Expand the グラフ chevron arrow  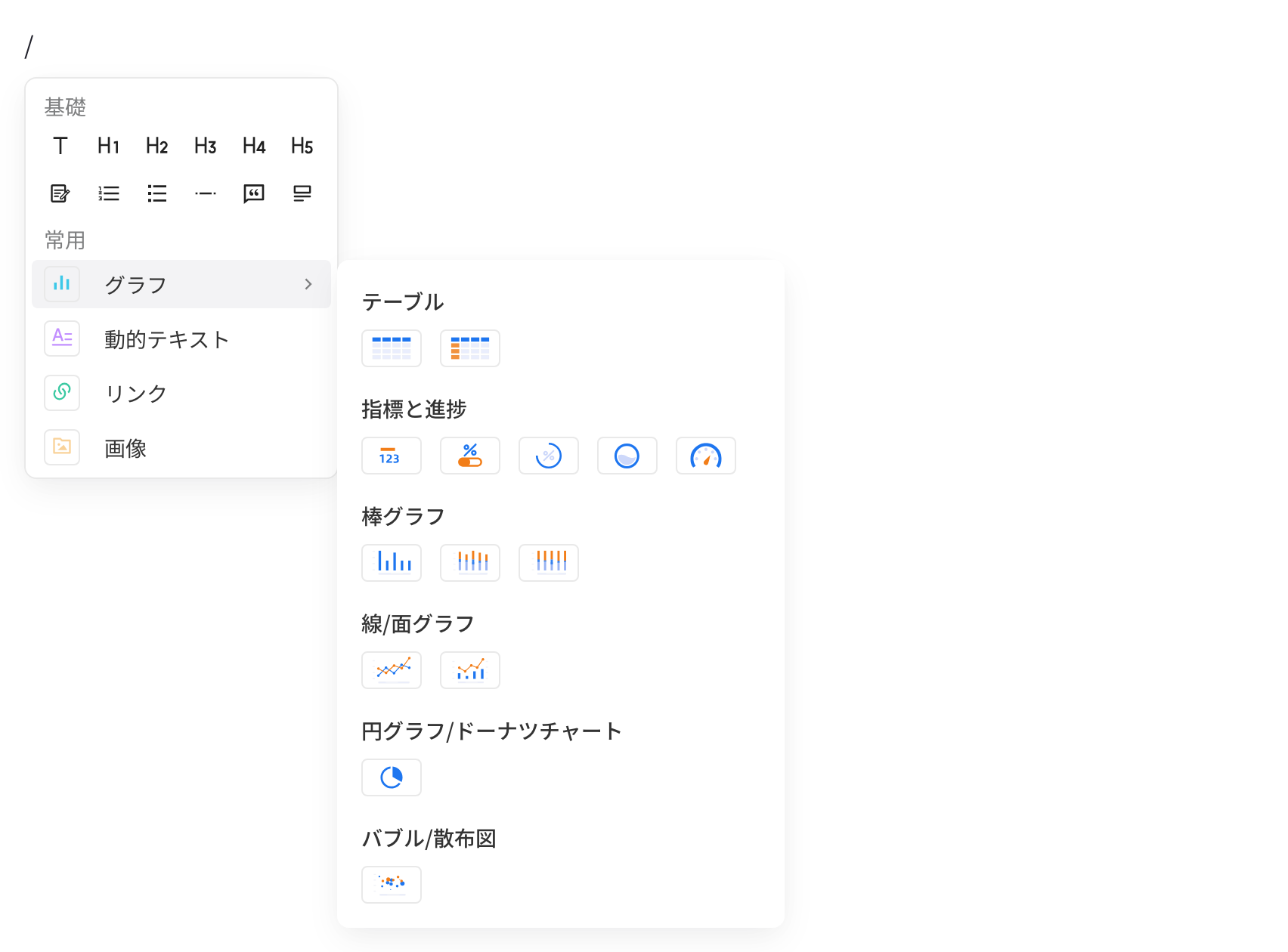pyautogui.click(x=308, y=284)
